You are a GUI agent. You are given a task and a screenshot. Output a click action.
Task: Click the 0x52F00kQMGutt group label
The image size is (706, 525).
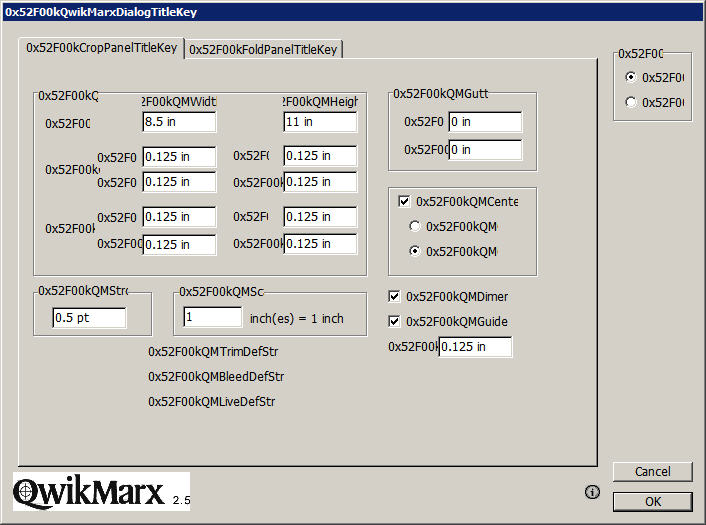pyautogui.click(x=440, y=94)
